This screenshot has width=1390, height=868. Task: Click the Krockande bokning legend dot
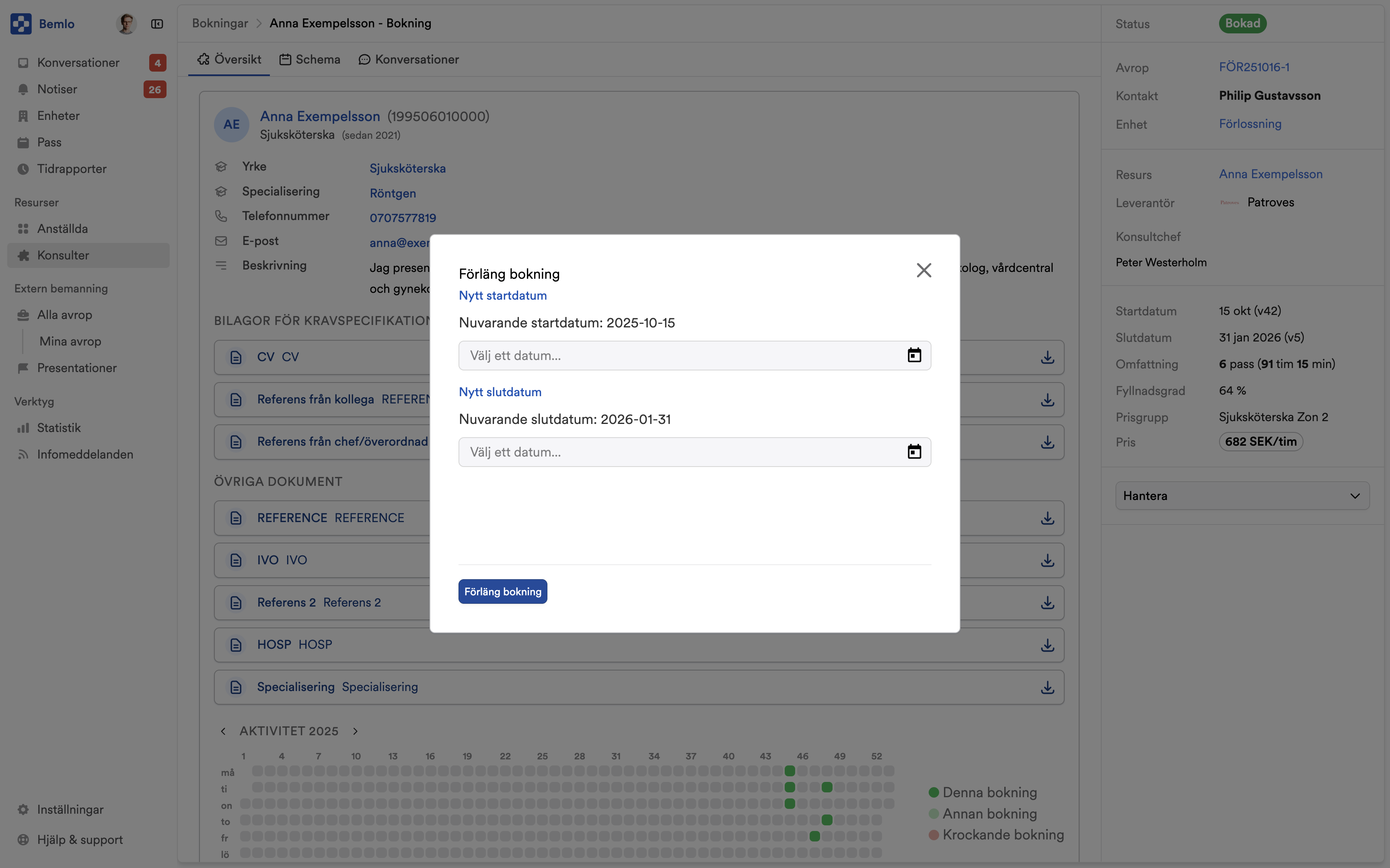(x=934, y=835)
